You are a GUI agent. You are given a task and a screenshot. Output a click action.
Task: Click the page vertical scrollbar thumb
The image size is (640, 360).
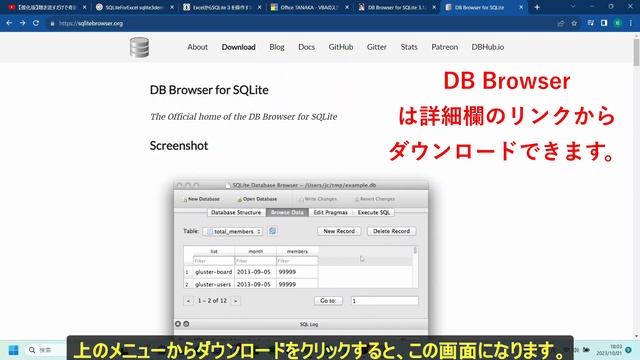tap(636, 52)
